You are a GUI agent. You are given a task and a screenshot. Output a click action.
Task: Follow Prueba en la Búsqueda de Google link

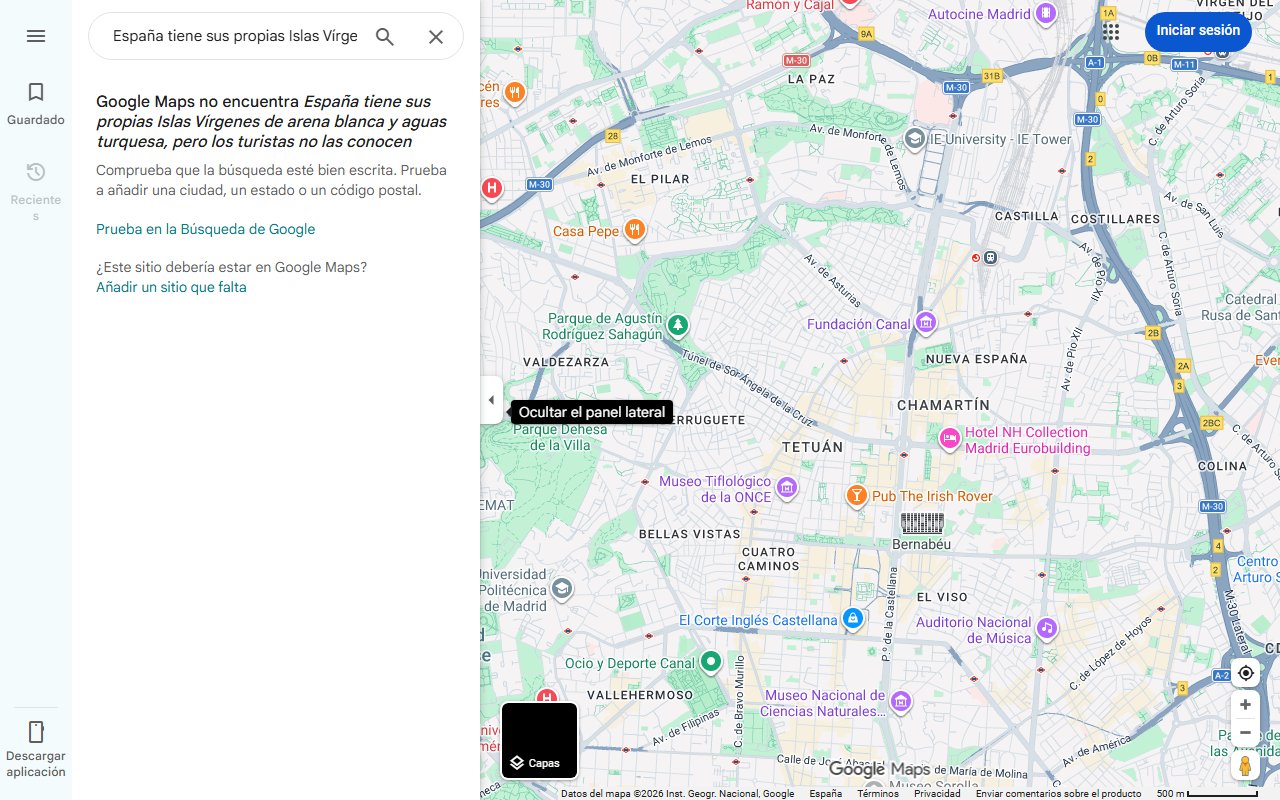tap(205, 229)
